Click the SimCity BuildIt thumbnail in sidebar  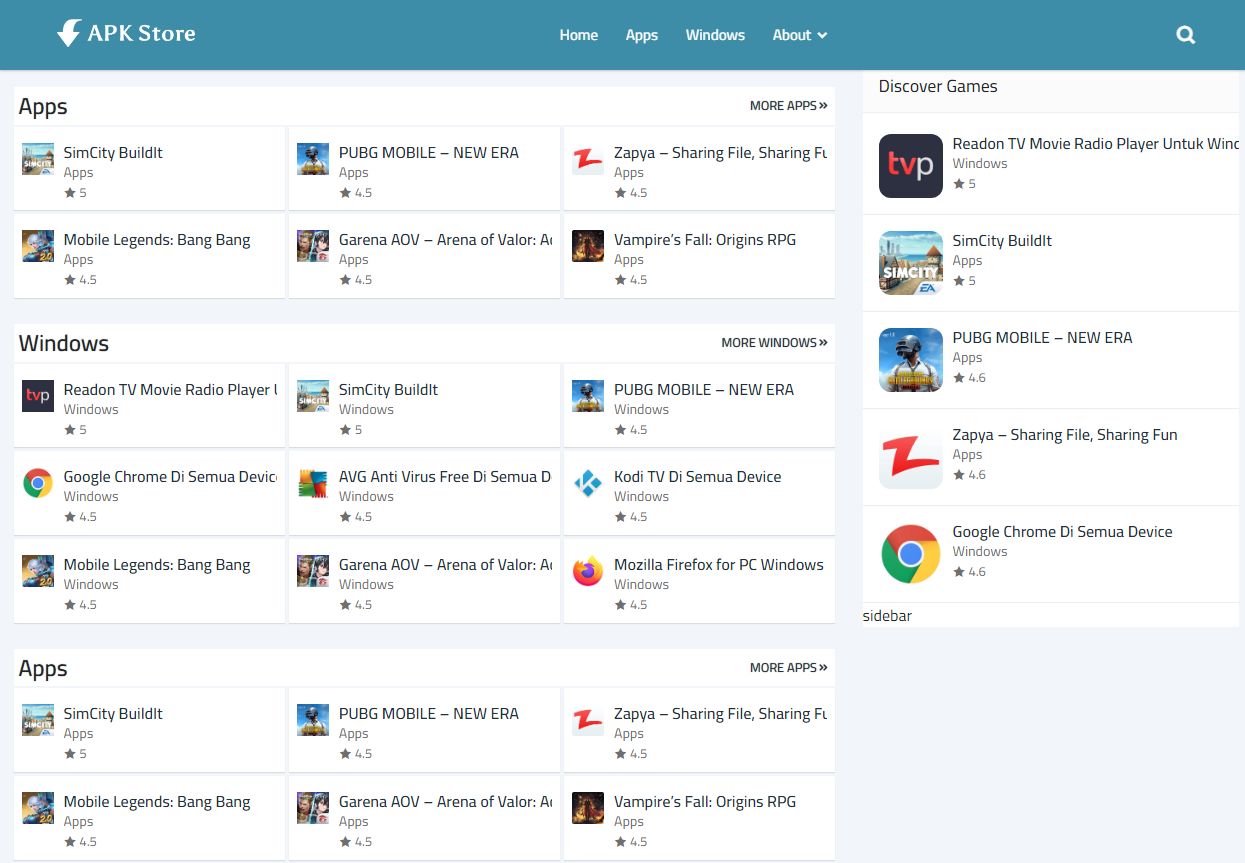click(910, 263)
